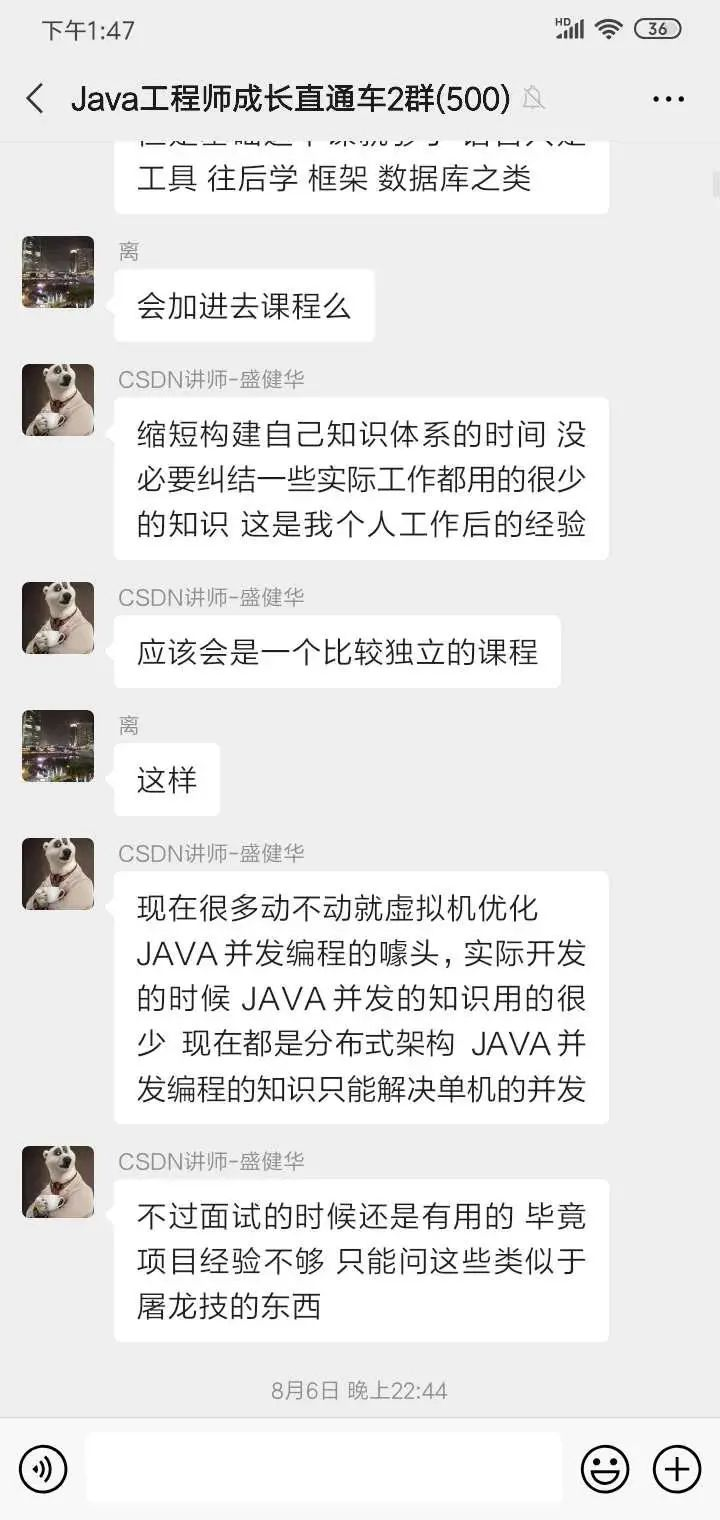Tap the message about 屠龙技的东西
Viewport: 720px width, 1520px height.
[361, 1260]
